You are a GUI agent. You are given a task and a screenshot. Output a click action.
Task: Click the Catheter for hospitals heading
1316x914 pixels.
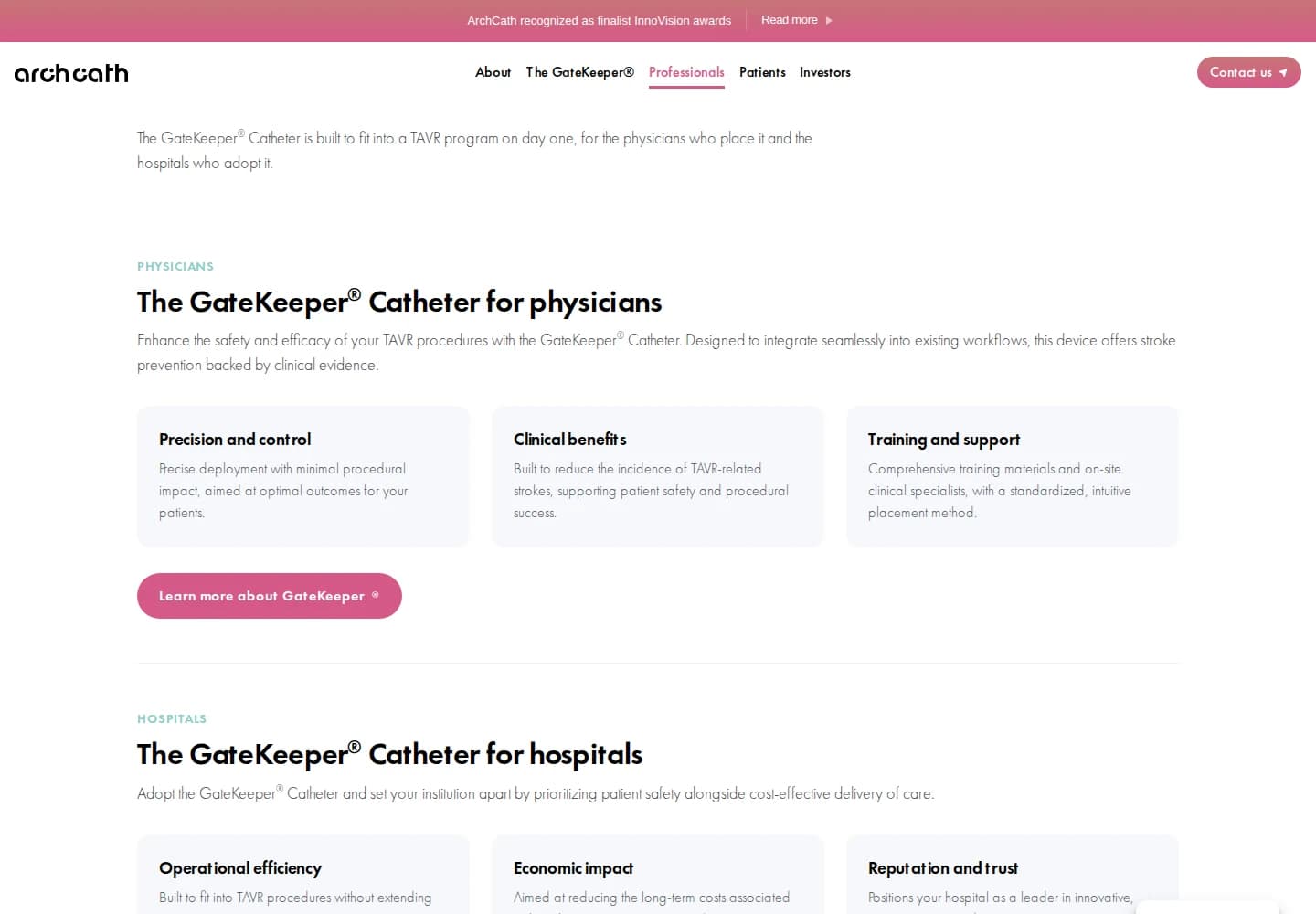click(389, 754)
